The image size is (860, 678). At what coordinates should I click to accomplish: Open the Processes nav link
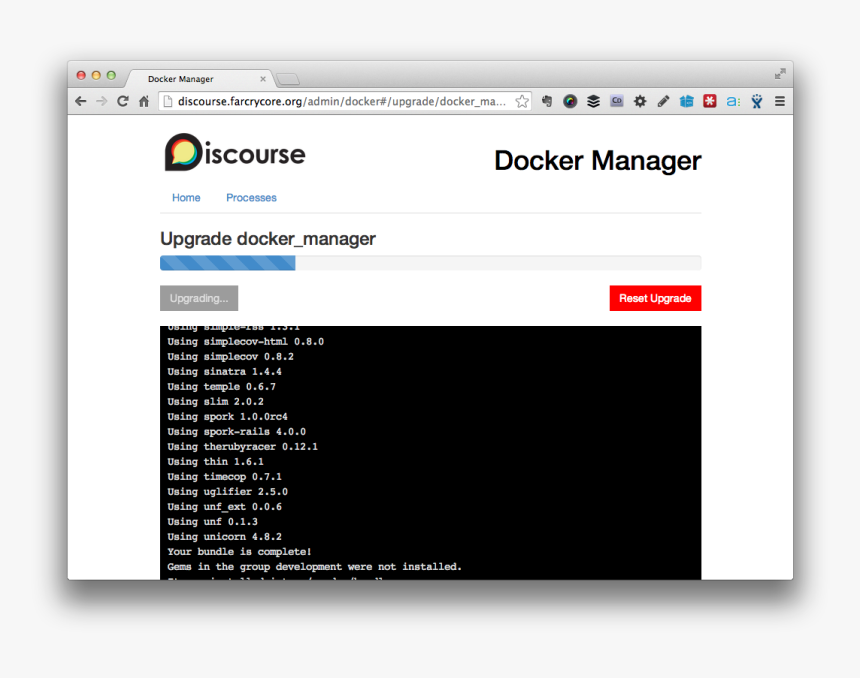point(251,197)
